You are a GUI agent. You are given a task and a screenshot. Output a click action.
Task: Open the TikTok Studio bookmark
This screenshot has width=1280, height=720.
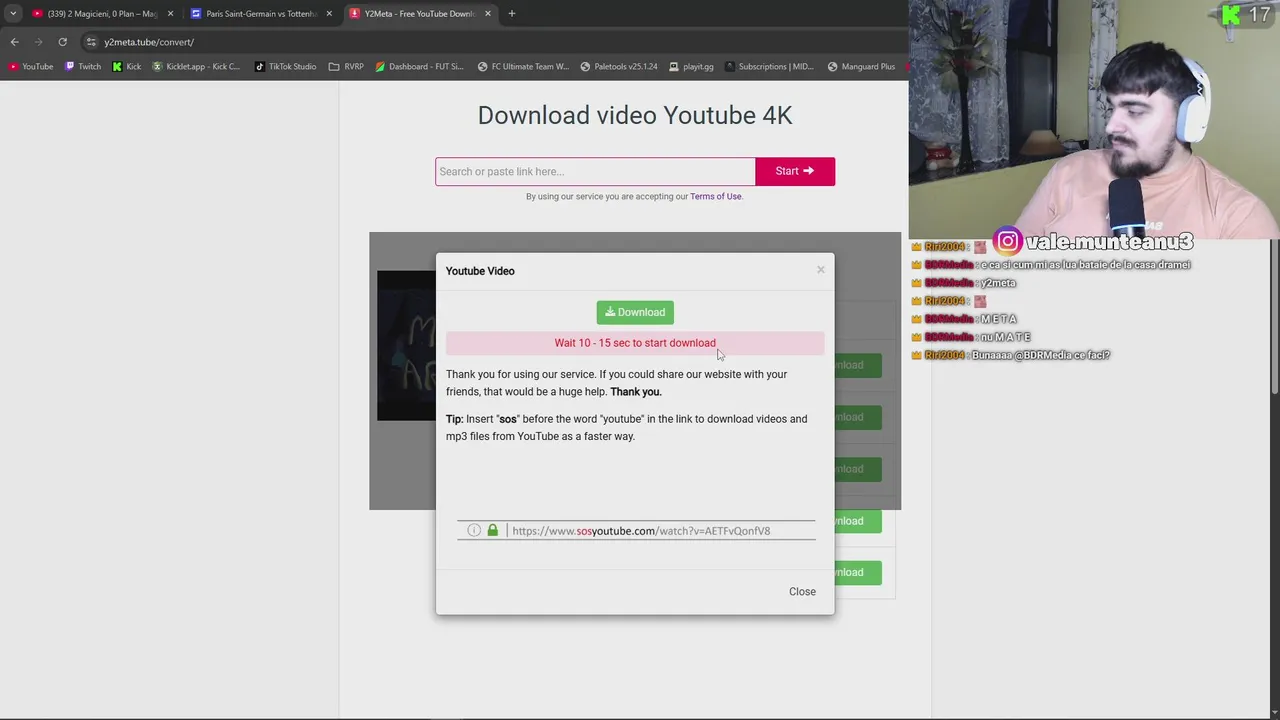click(285, 67)
